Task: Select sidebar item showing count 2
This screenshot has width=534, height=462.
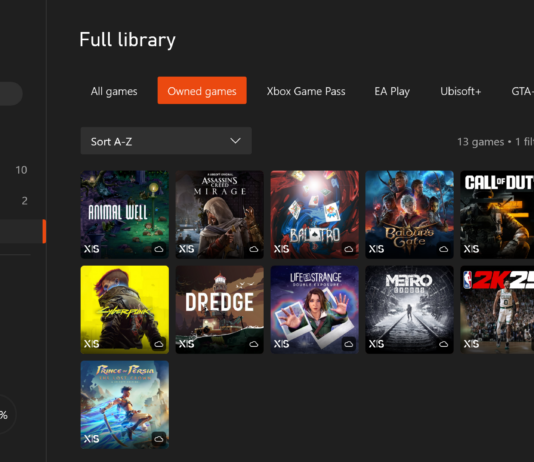Action: (x=25, y=201)
